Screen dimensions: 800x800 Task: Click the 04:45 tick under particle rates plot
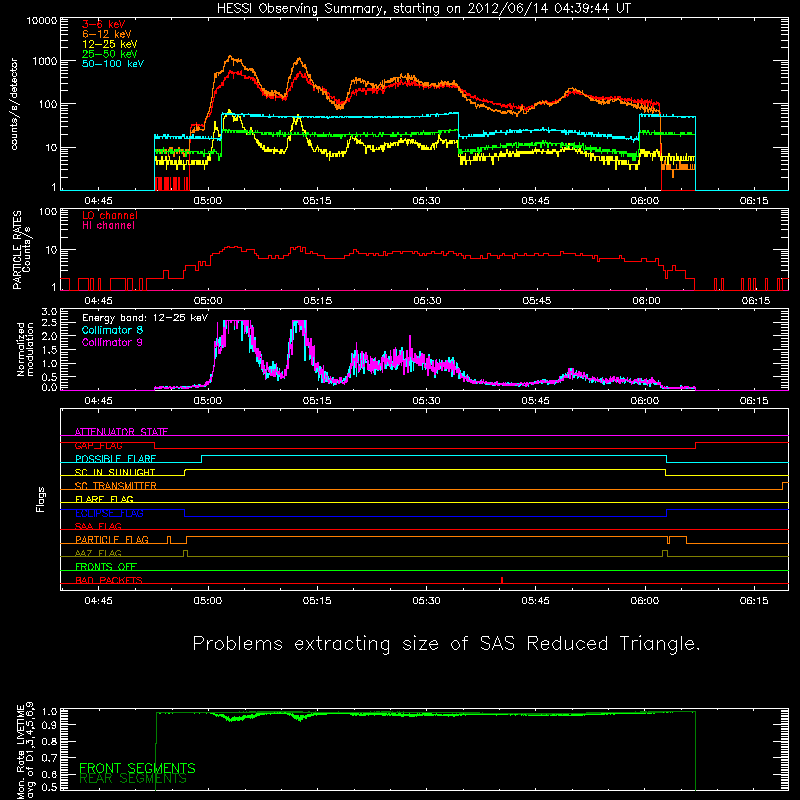98,301
